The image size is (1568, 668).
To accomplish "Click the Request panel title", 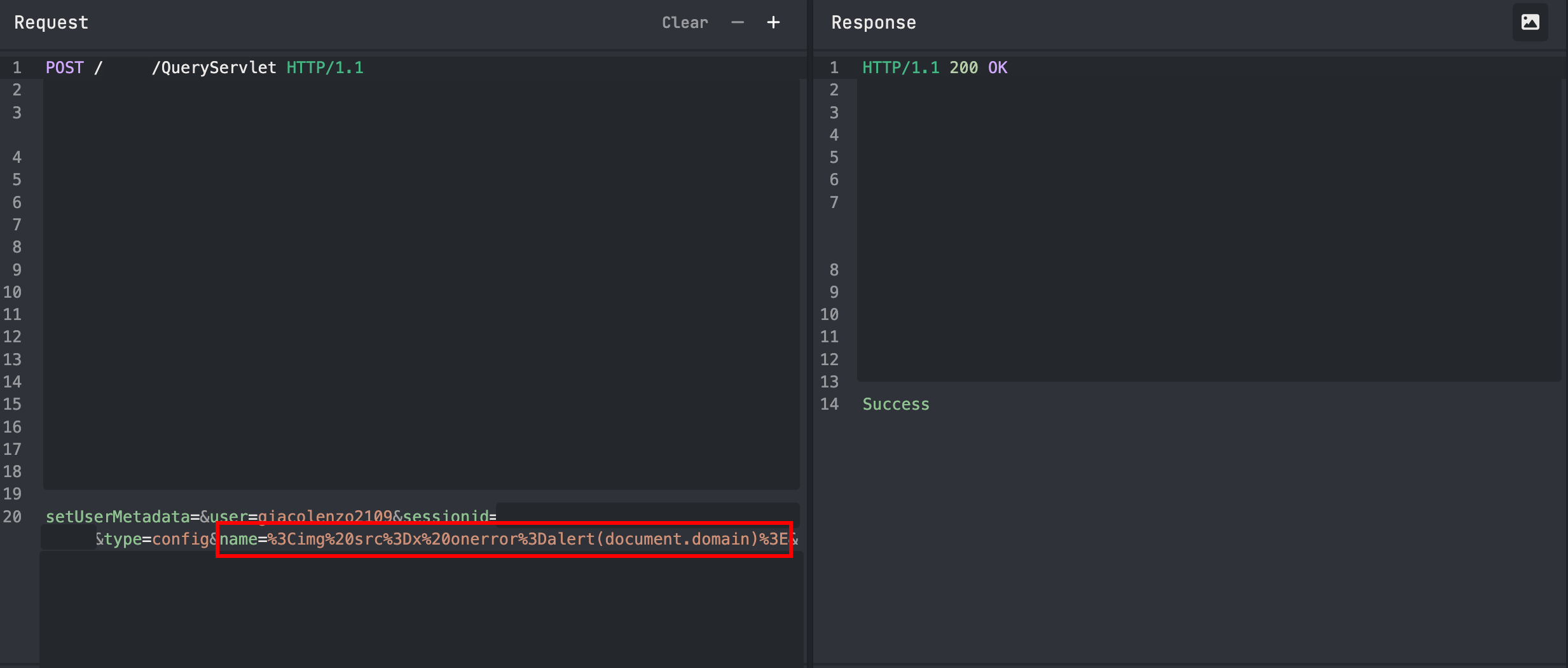I will click(x=52, y=23).
